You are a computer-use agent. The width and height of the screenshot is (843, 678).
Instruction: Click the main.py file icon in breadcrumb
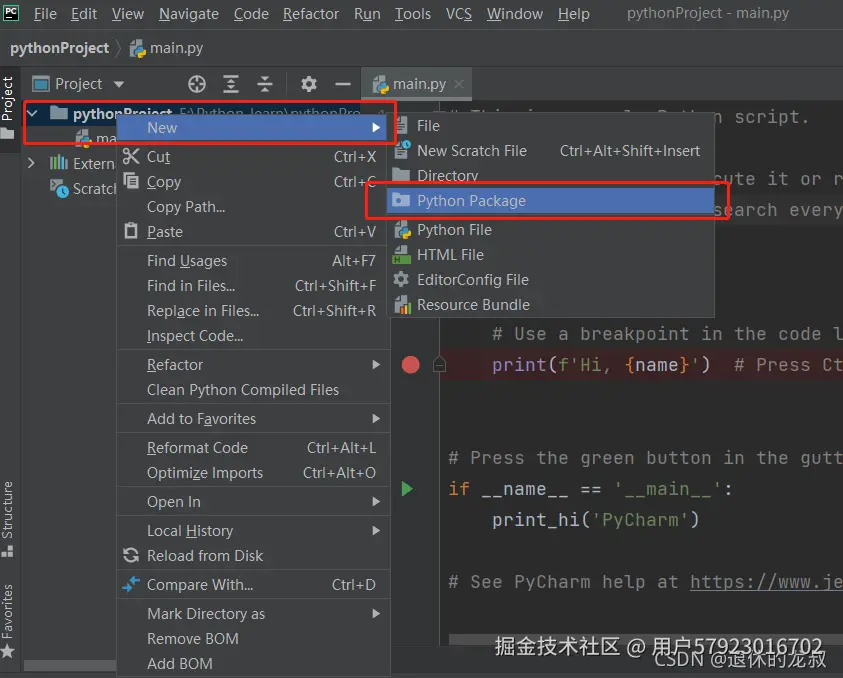(138, 49)
